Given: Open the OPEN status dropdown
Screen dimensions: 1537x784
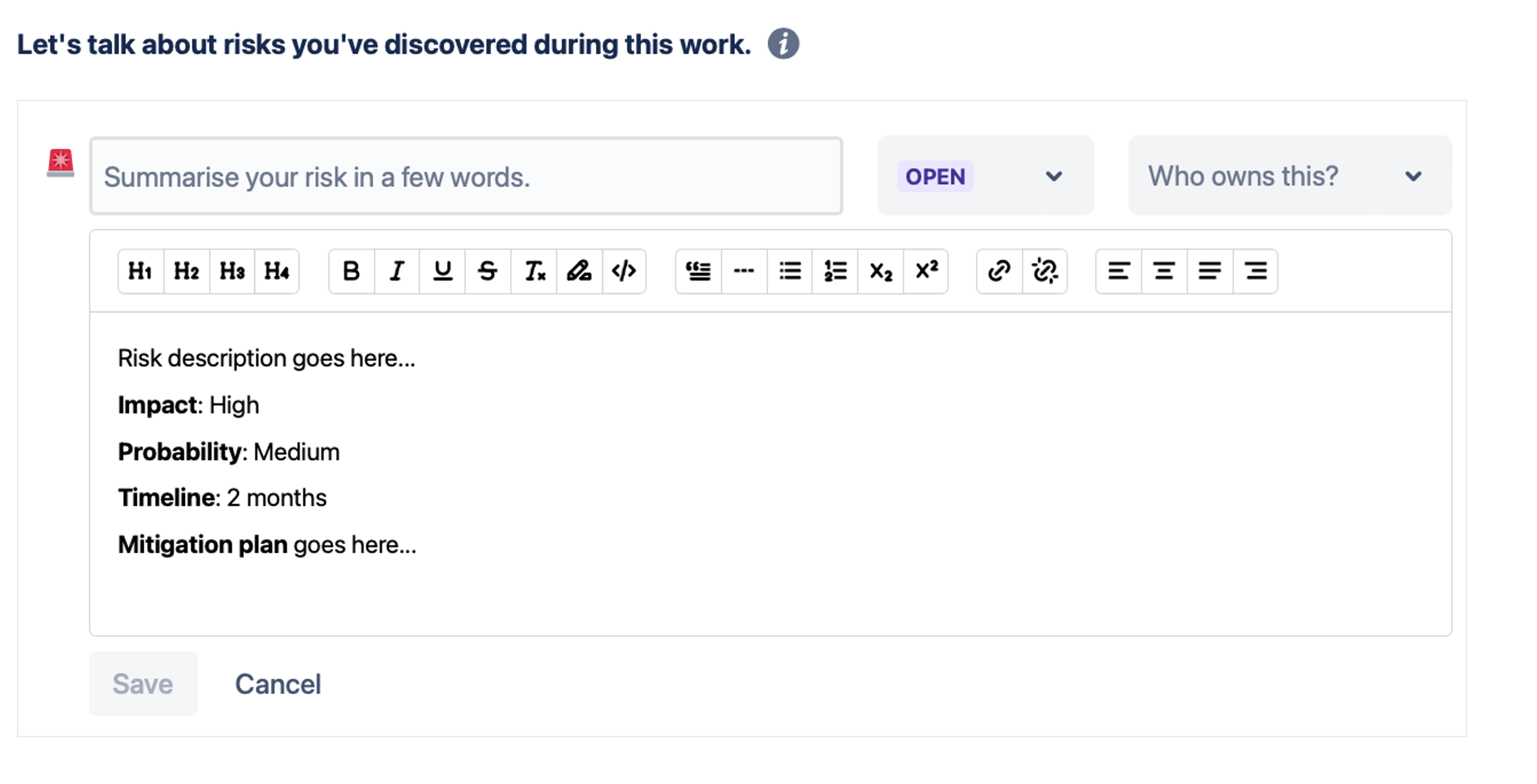Looking at the screenshot, I should pyautogui.click(x=985, y=176).
